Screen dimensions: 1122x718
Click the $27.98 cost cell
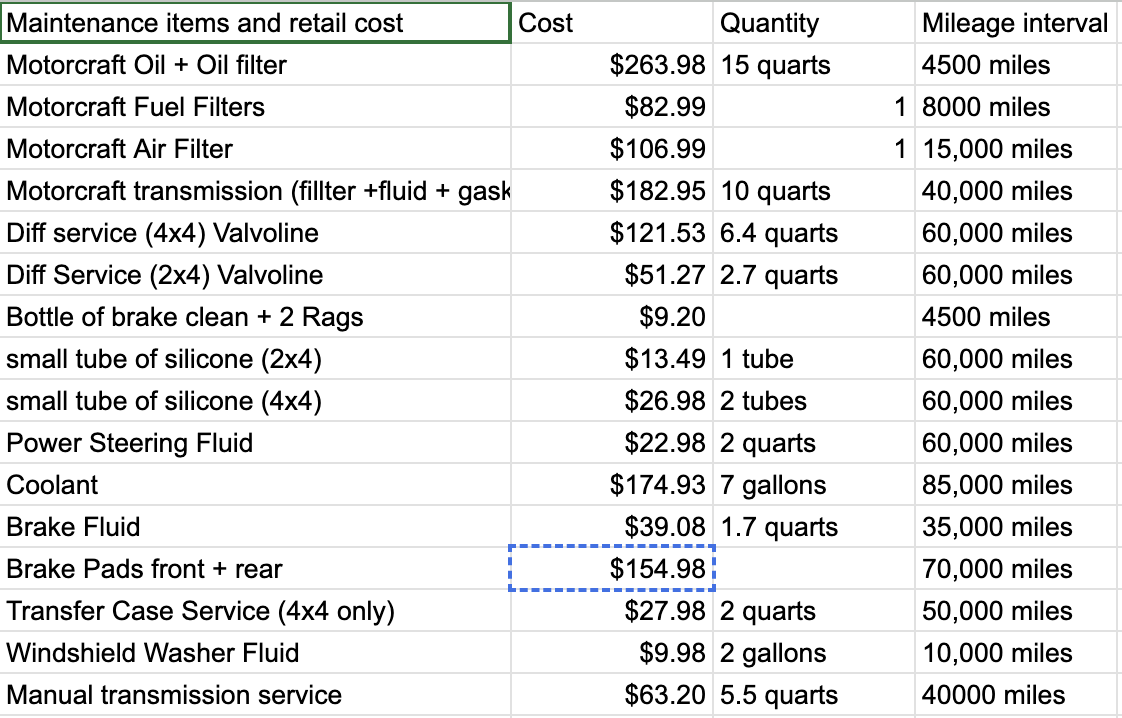pos(612,611)
